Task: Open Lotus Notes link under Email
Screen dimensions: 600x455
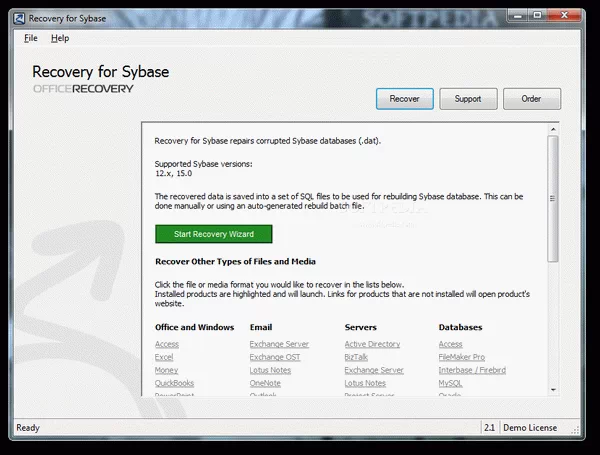Action: coord(270,370)
